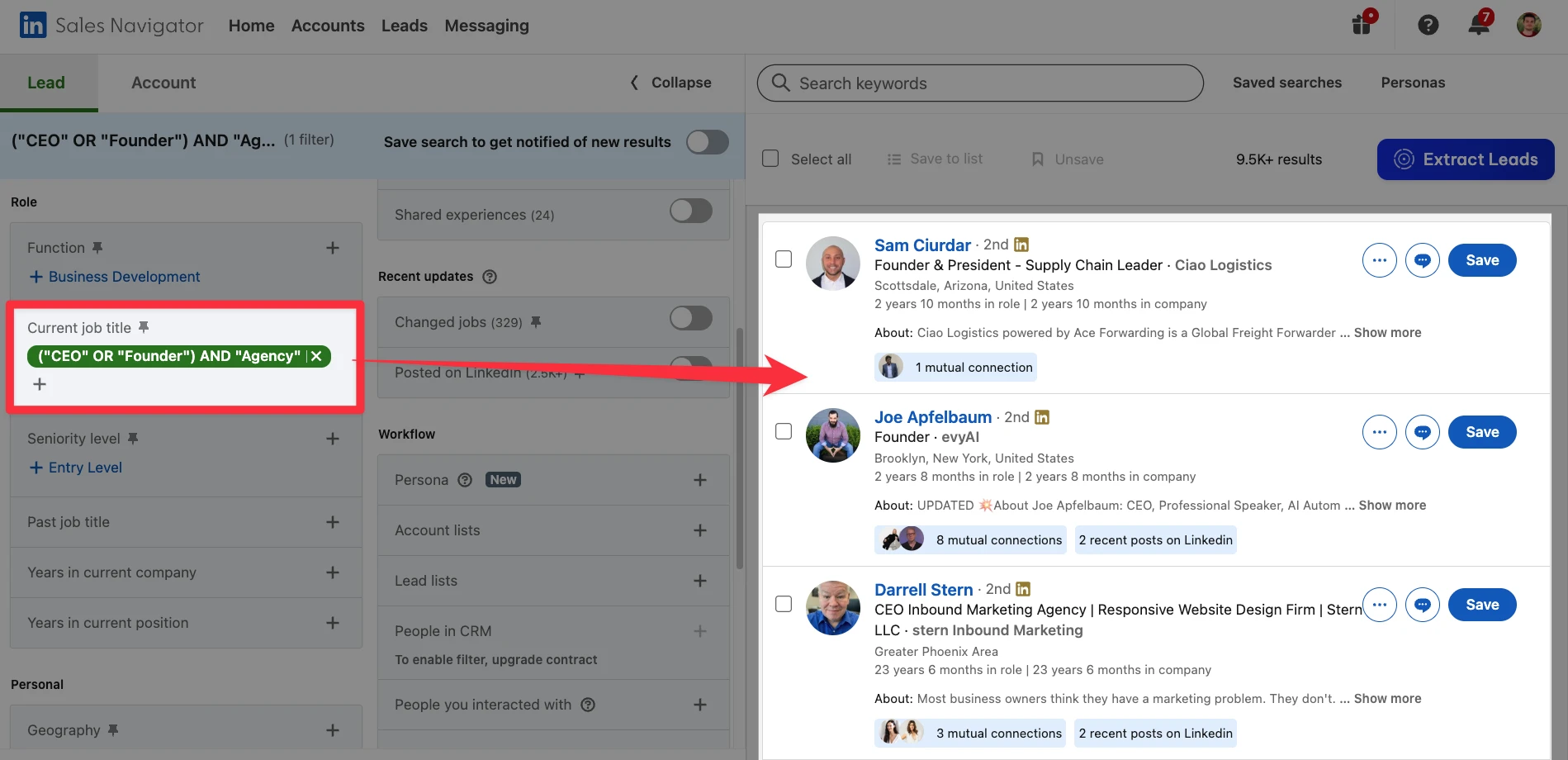Click the pin icon next to Function
1568x760 pixels.
(x=97, y=248)
